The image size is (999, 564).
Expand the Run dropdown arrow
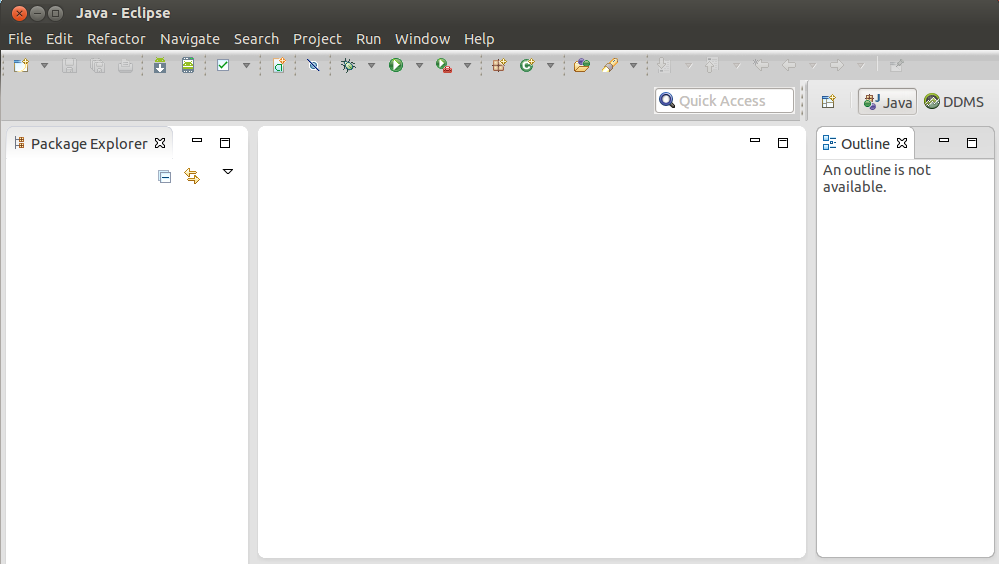(419, 66)
